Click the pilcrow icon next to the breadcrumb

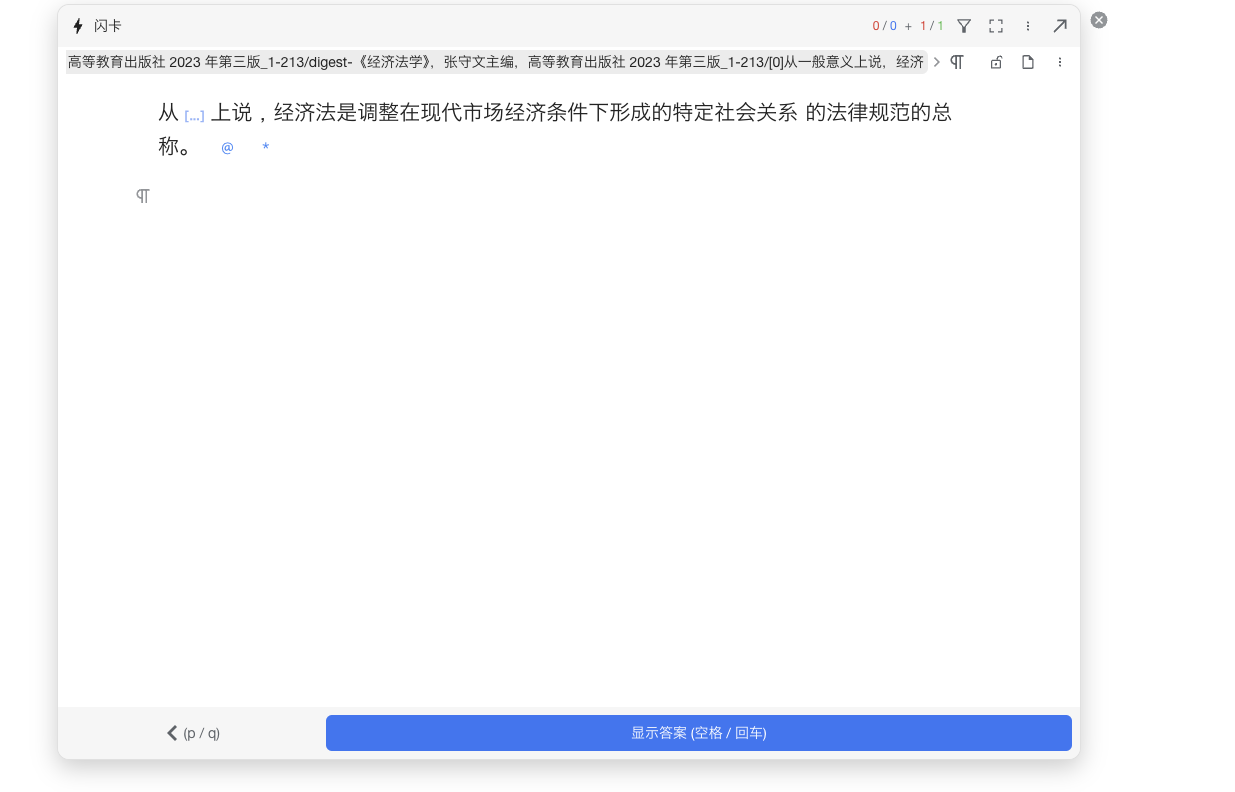[x=957, y=61]
